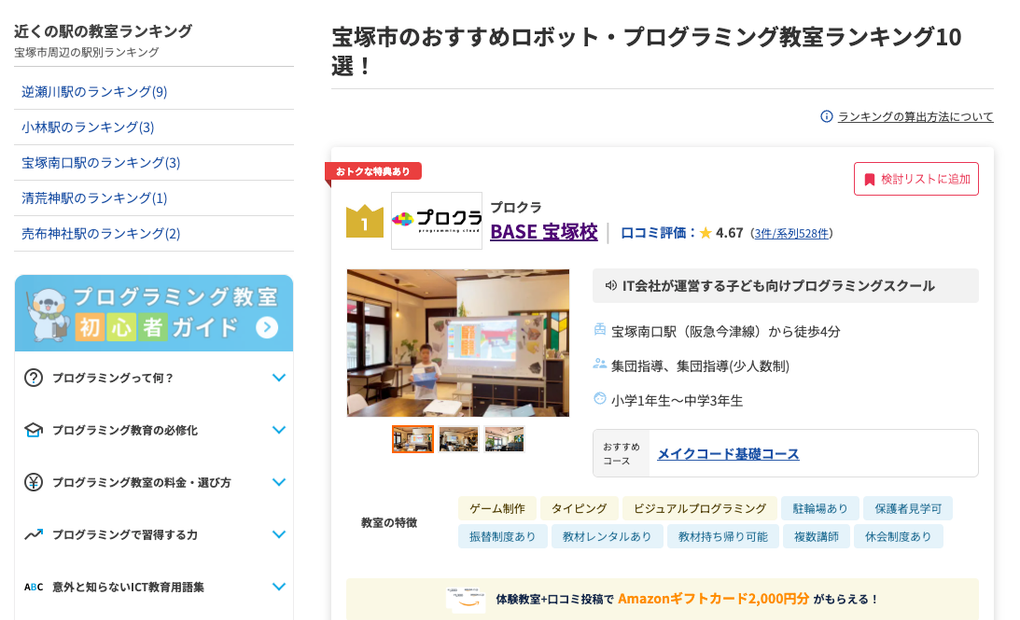
Task: Open 逆瀬川駅のランキング(9) link
Action: point(94,92)
